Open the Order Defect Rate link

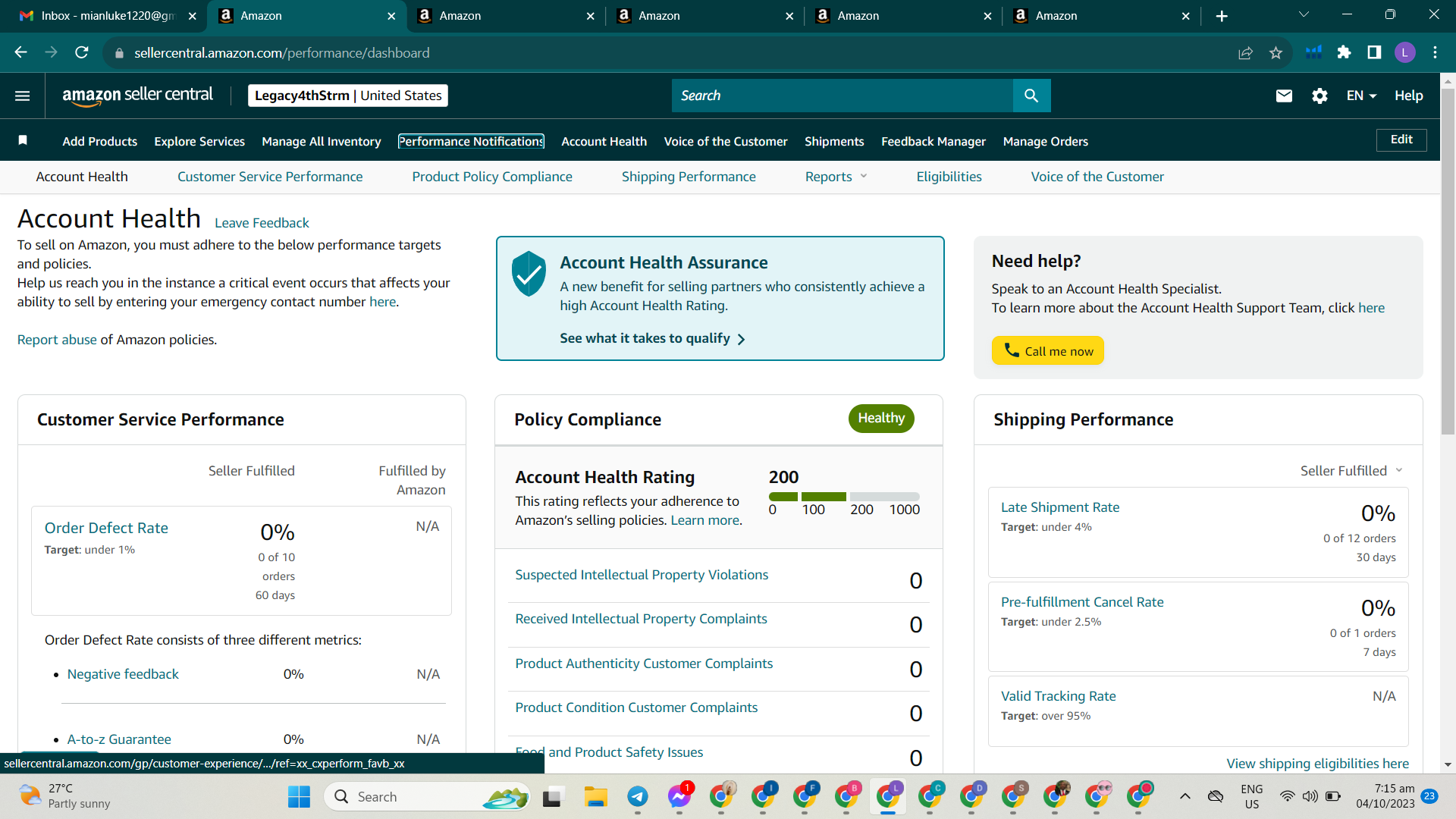[106, 528]
